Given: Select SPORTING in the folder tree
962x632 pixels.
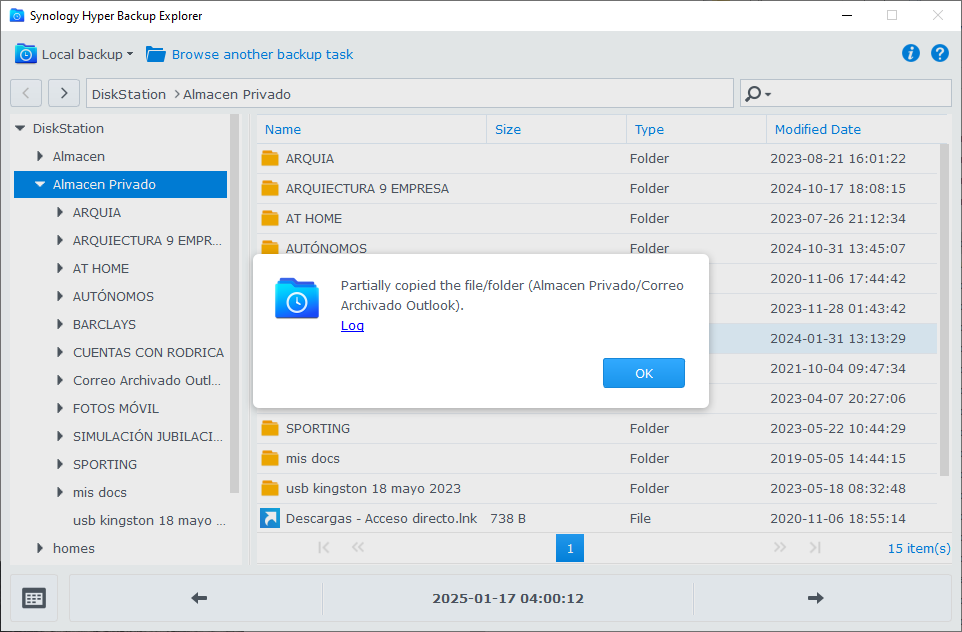Looking at the screenshot, I should pos(105,464).
